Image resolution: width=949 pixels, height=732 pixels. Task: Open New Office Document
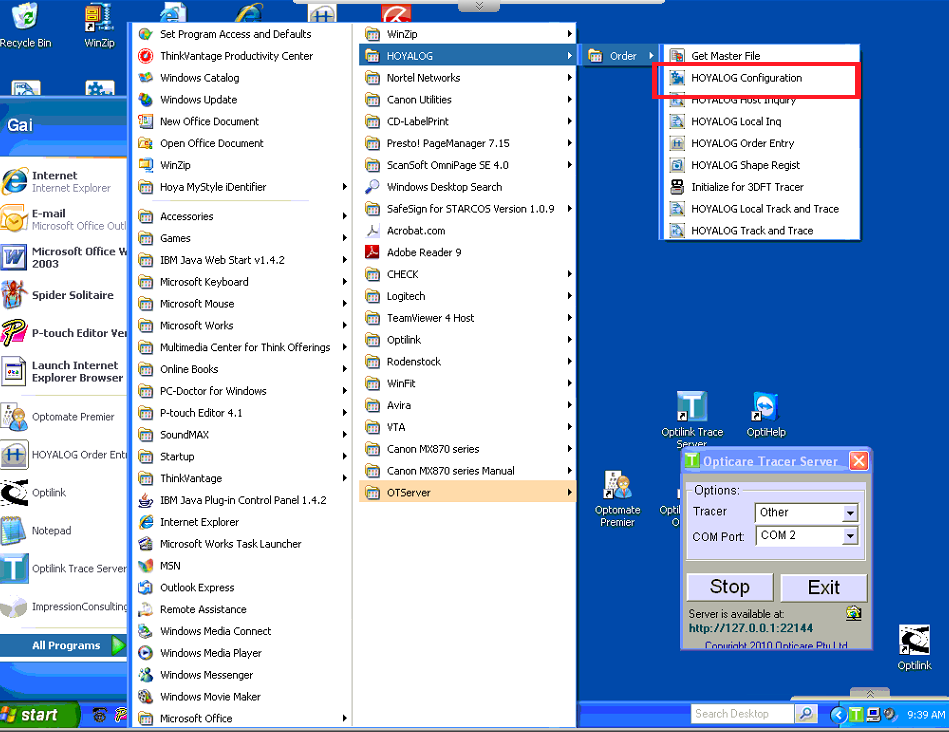click(x=243, y=122)
